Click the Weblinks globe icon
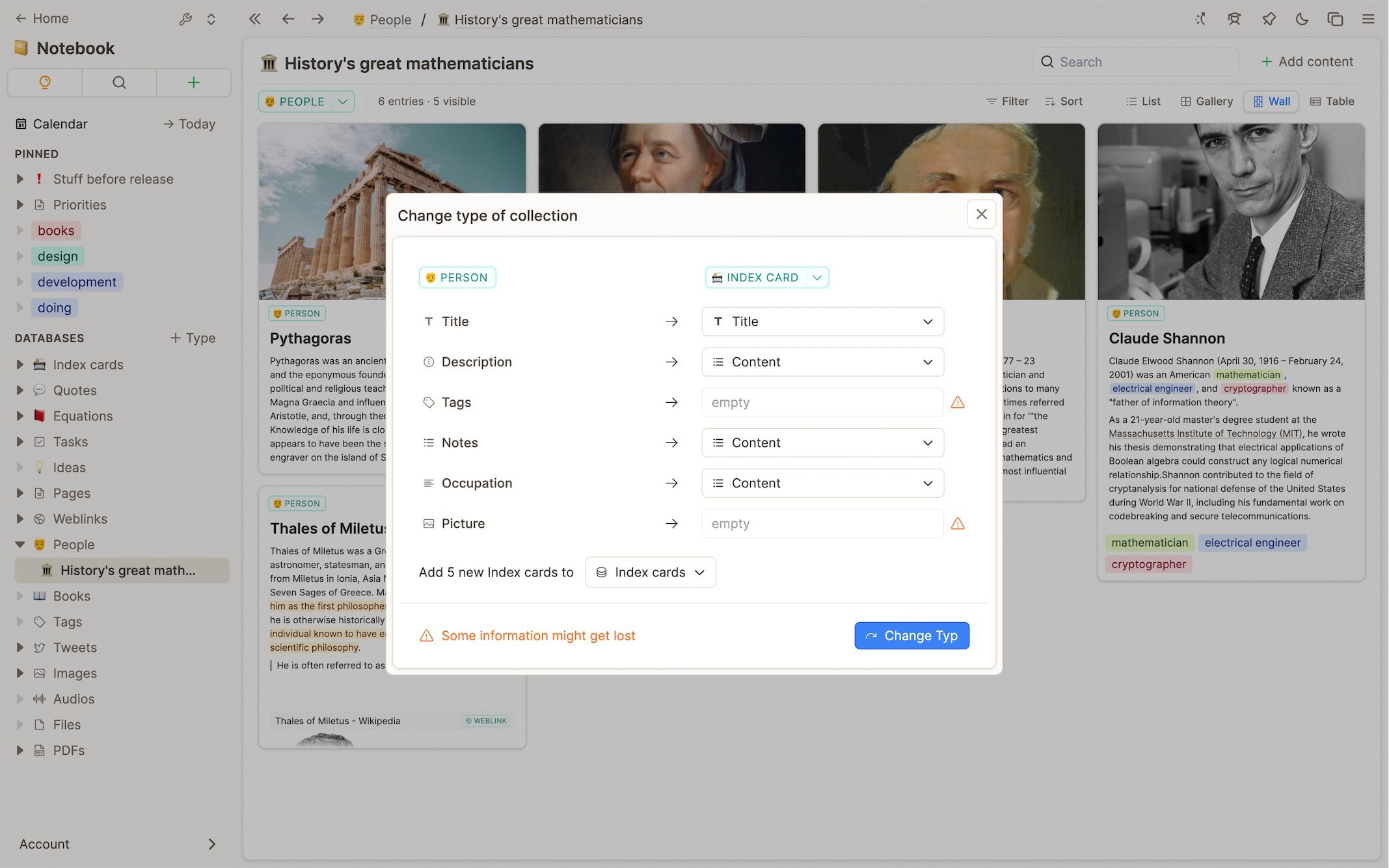 click(x=40, y=519)
